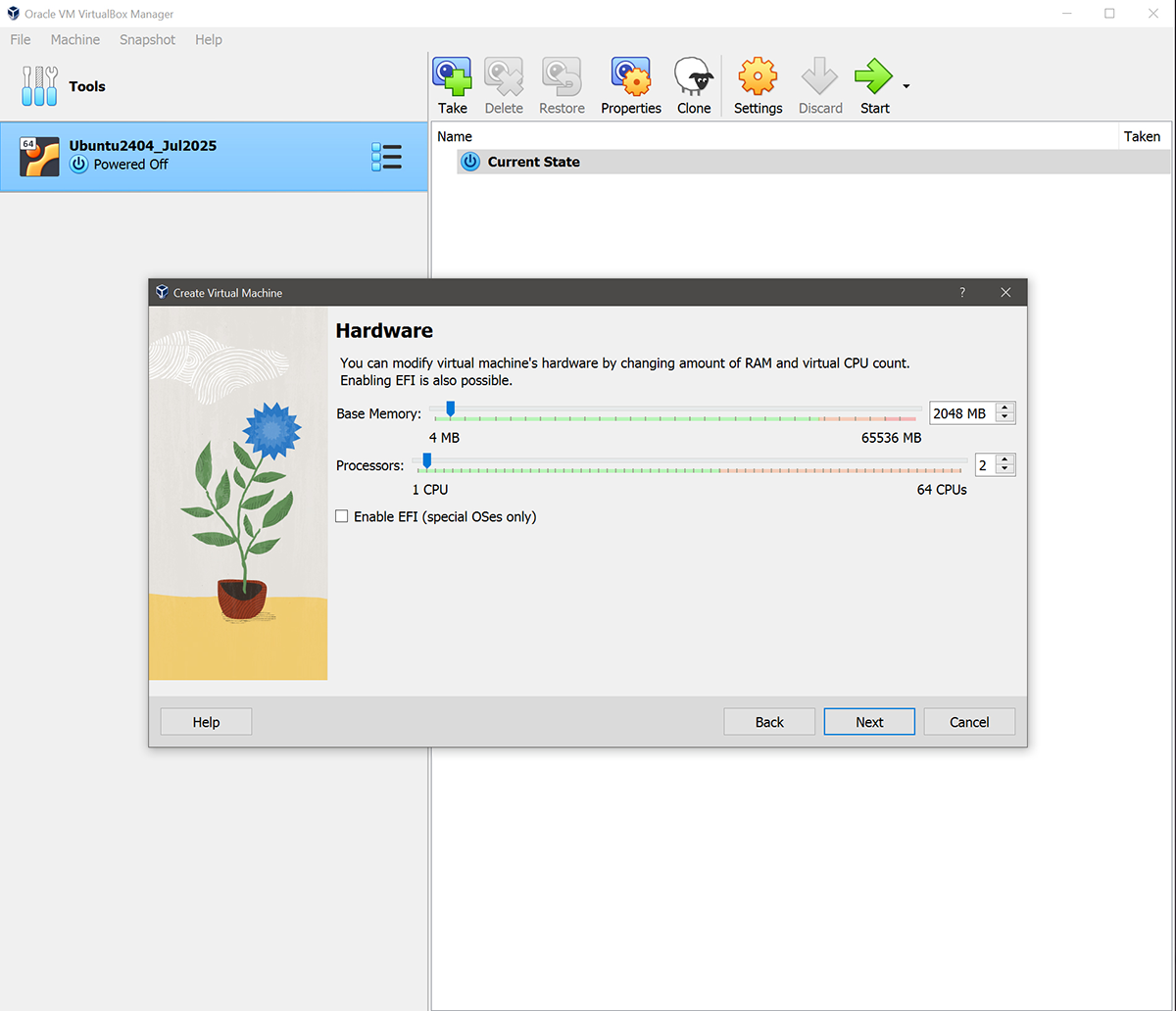Open VM Settings gear icon
Image resolution: width=1176 pixels, height=1011 pixels.
coord(758,76)
